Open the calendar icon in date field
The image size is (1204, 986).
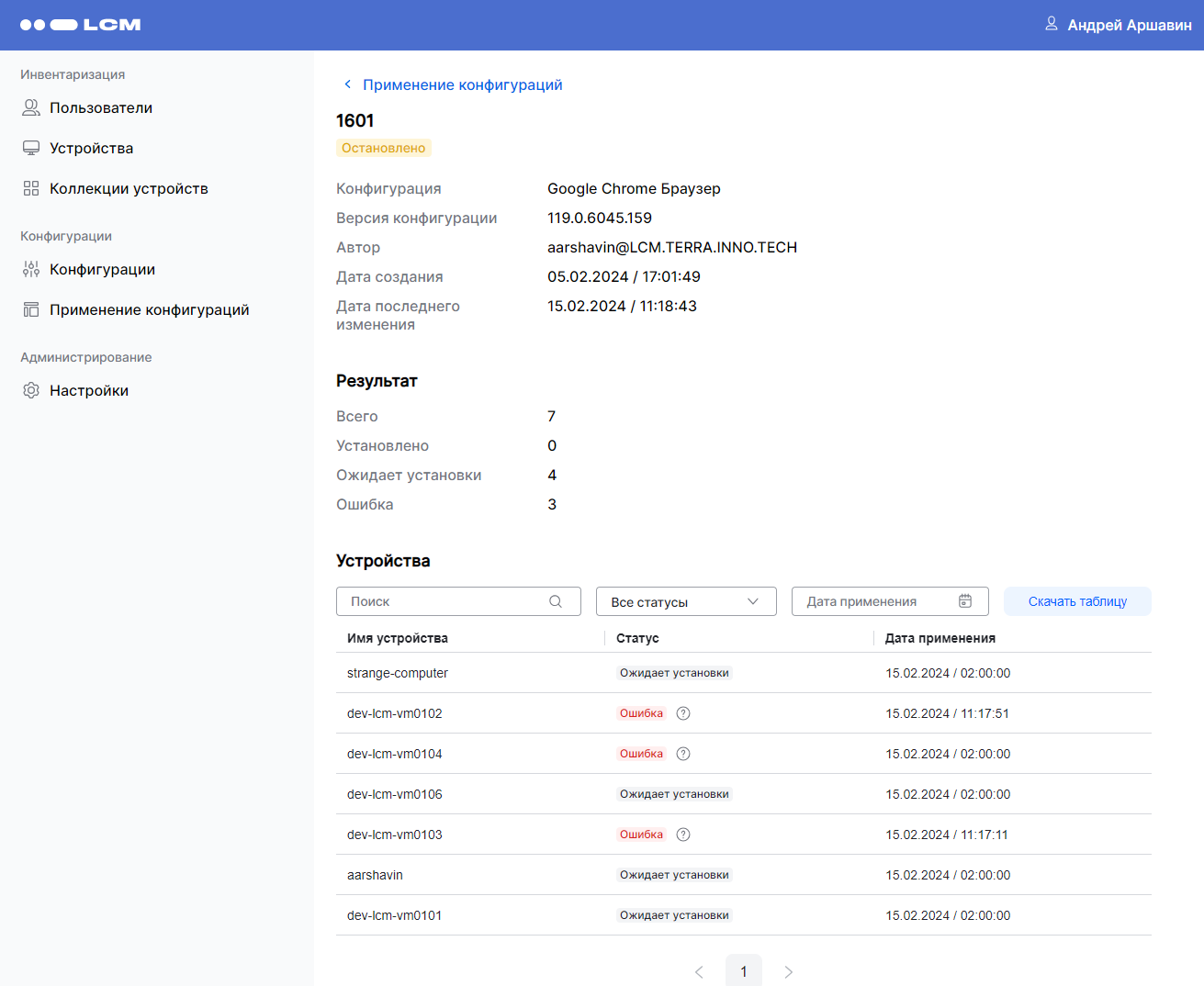tap(965, 601)
